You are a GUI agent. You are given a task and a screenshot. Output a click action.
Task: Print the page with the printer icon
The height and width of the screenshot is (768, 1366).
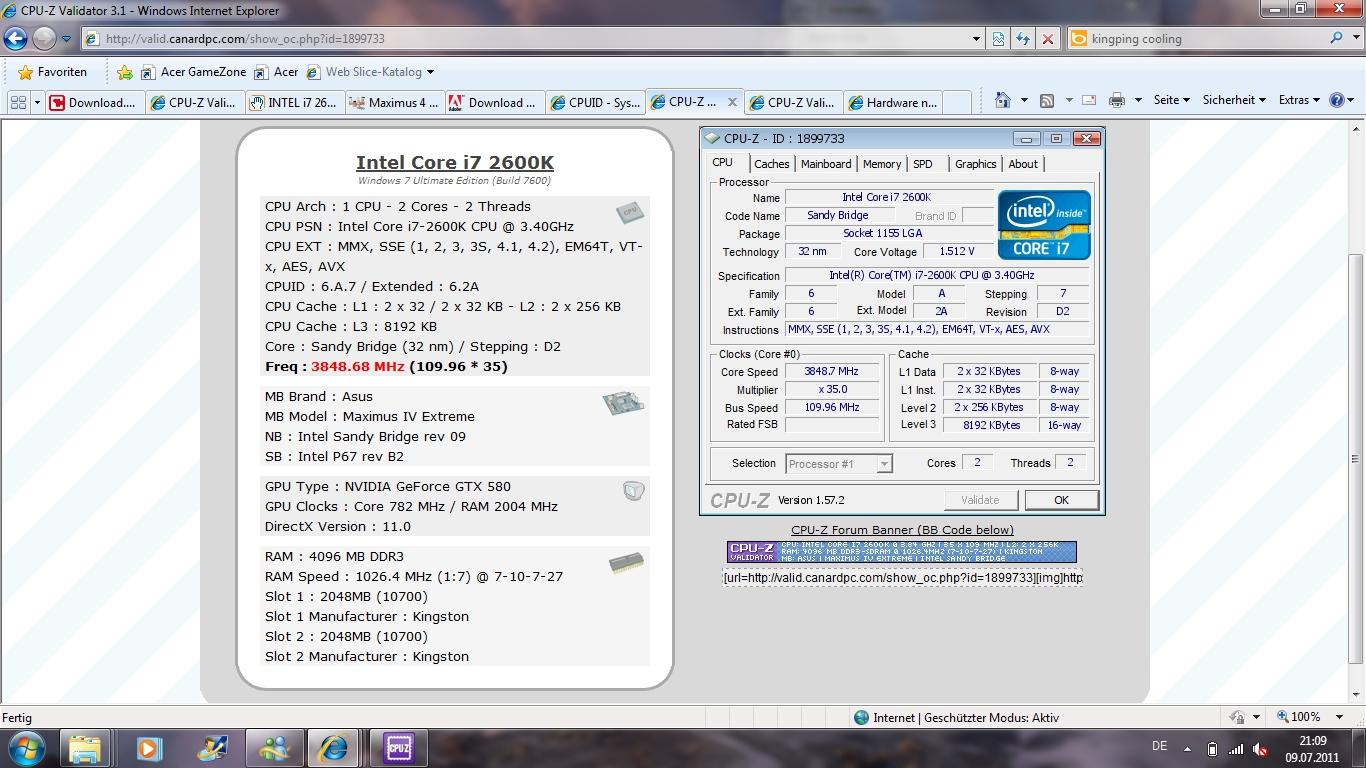[x=1117, y=100]
